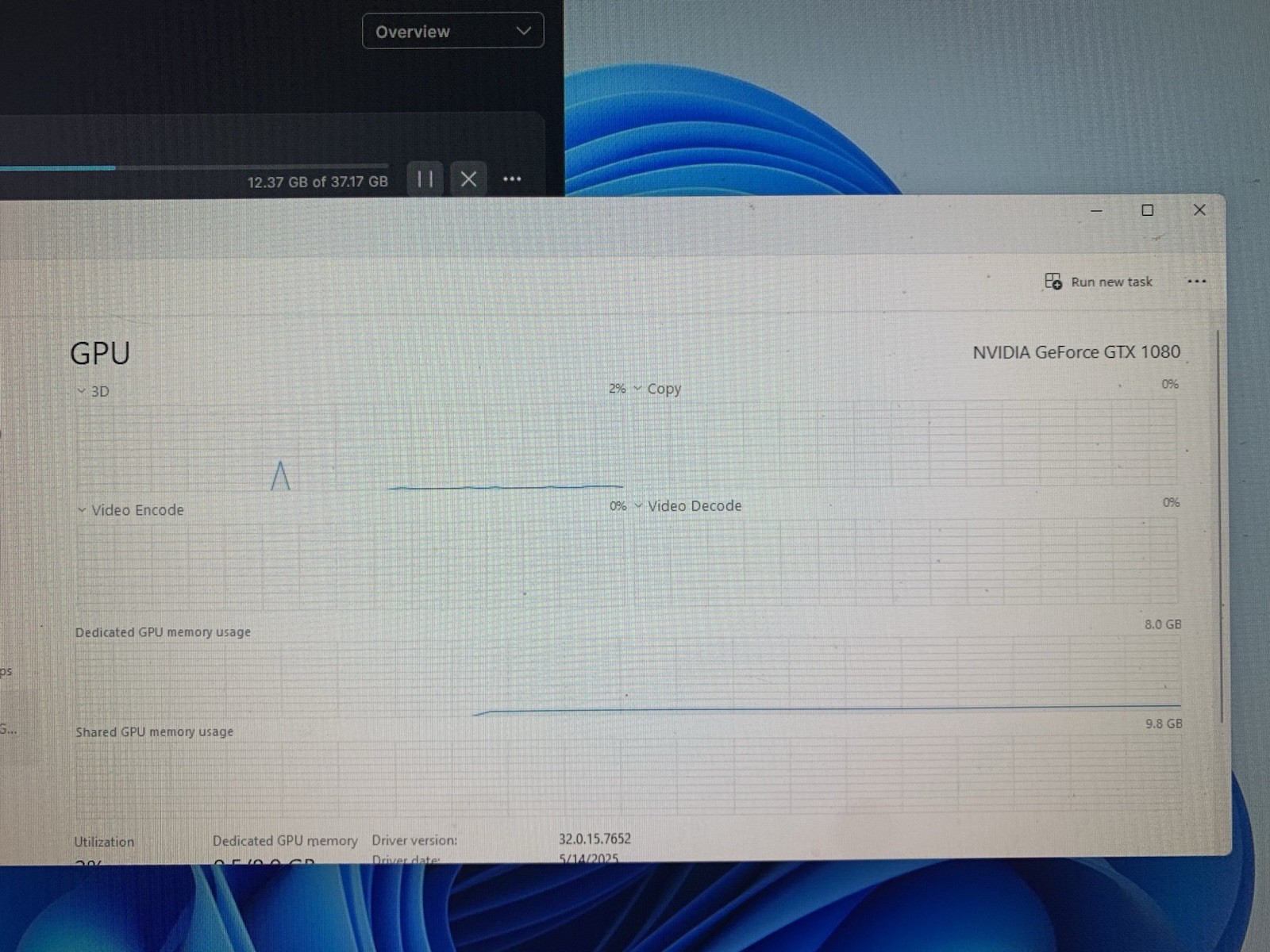Expand the Copy engine graph selector
The height and width of the screenshot is (952, 1270).
[x=658, y=389]
